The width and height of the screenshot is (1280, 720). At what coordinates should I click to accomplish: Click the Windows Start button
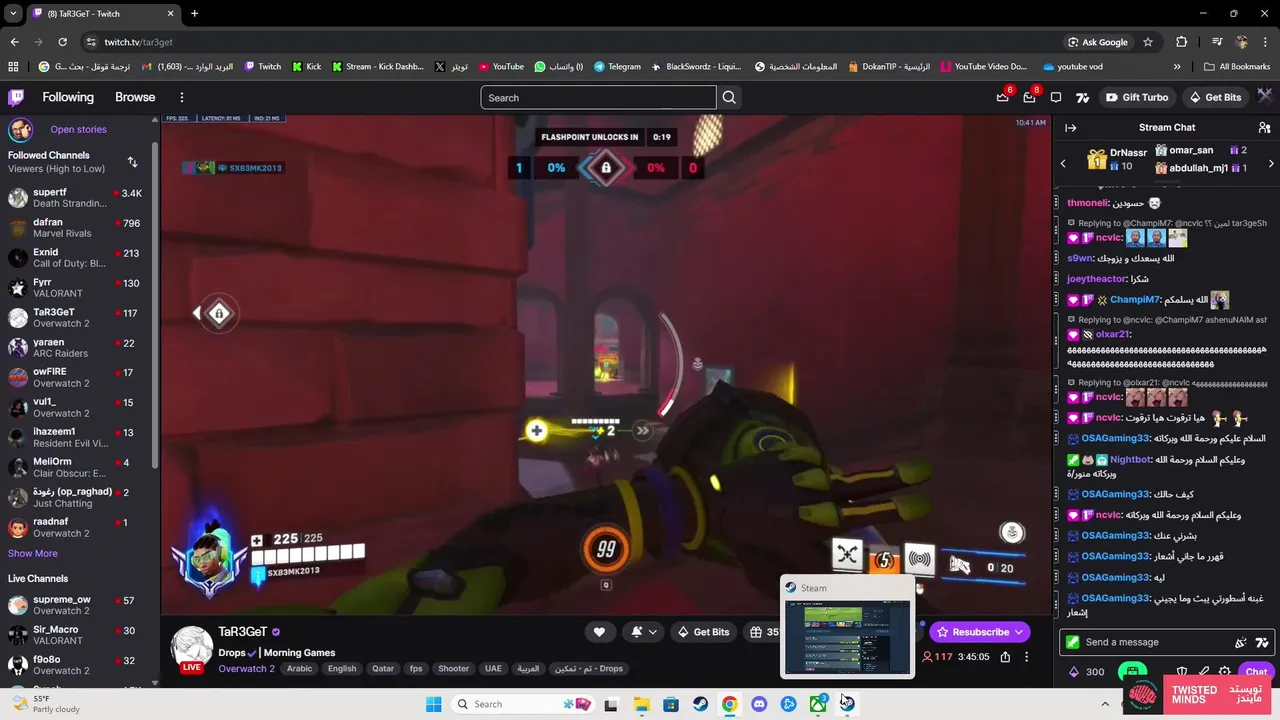(433, 704)
